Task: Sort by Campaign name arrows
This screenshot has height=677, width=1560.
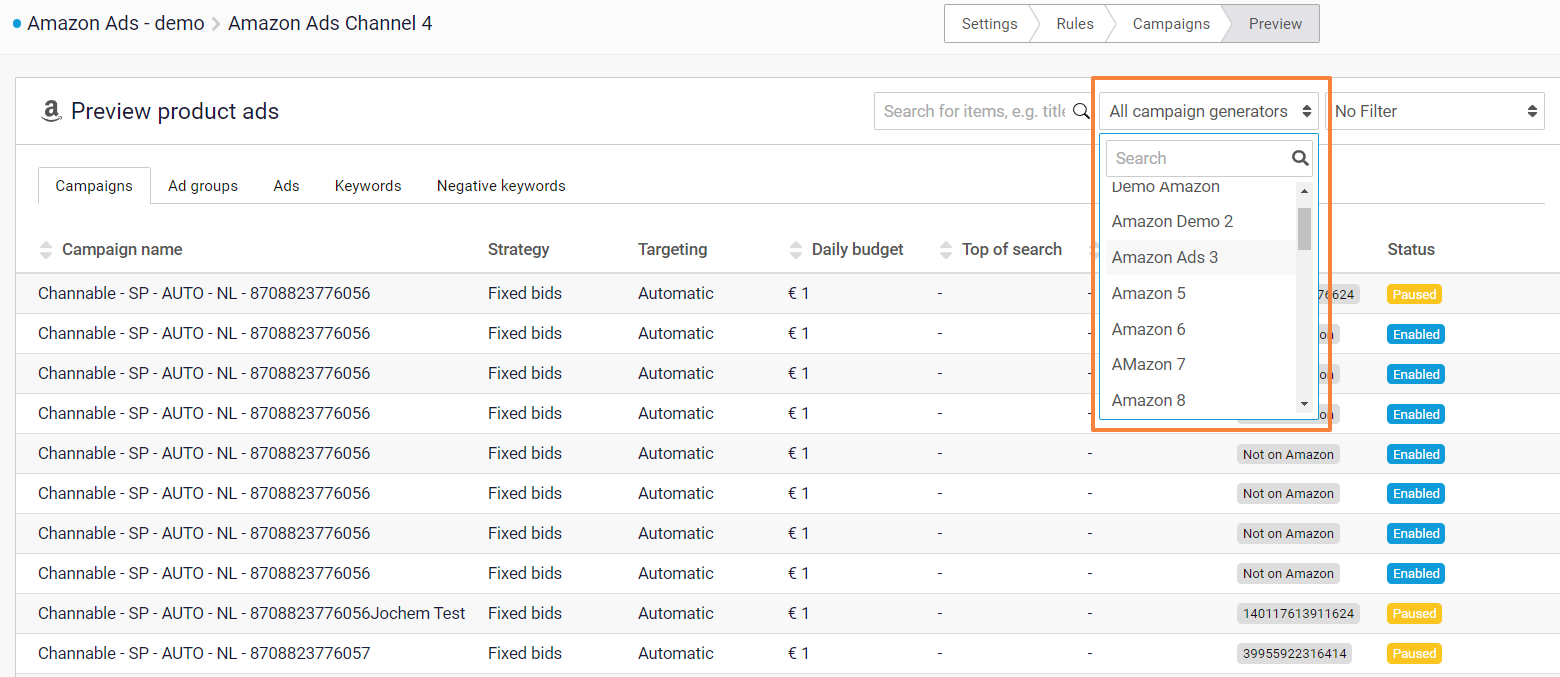Action: 46,250
